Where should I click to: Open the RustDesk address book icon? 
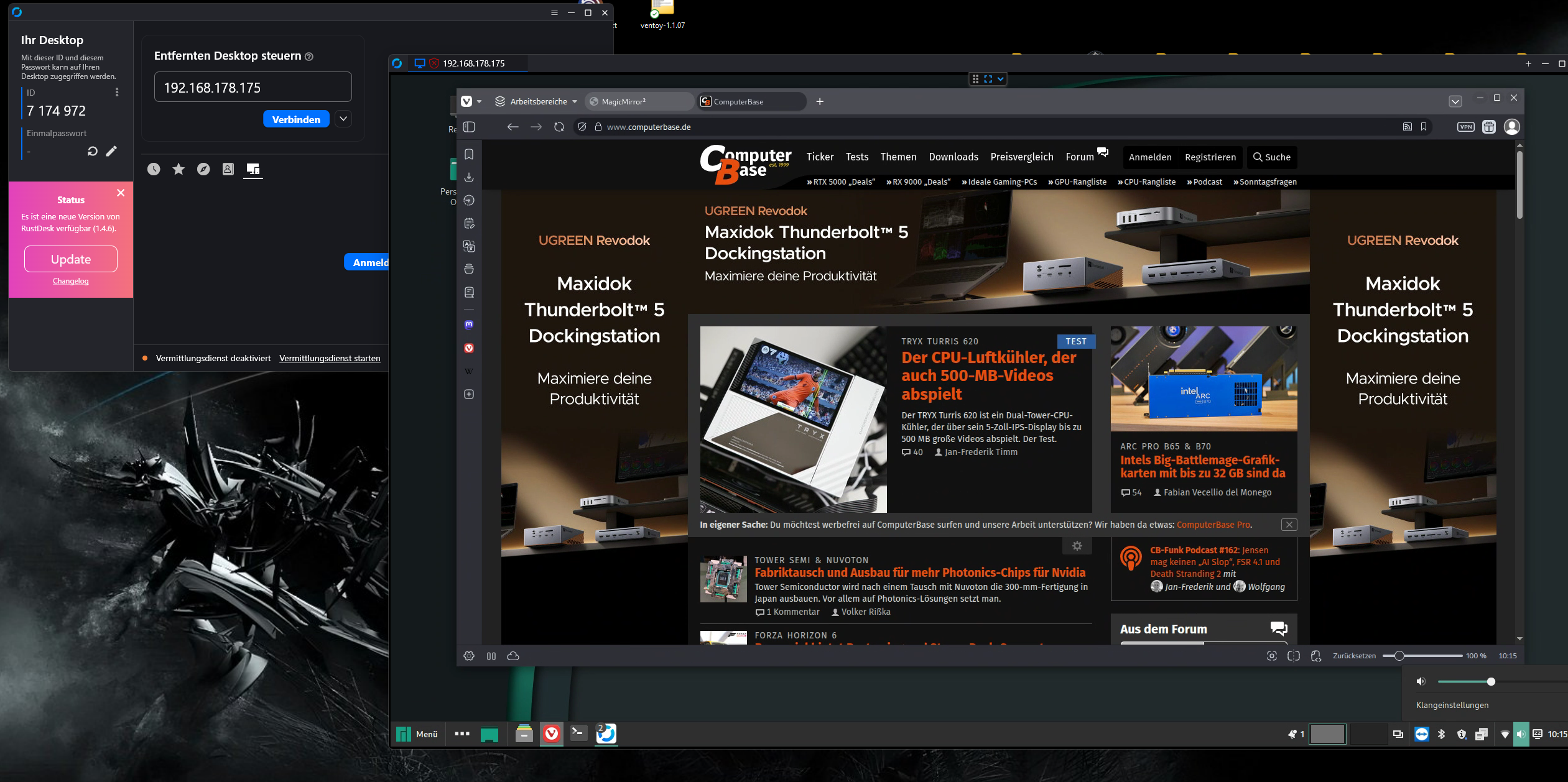(x=228, y=169)
